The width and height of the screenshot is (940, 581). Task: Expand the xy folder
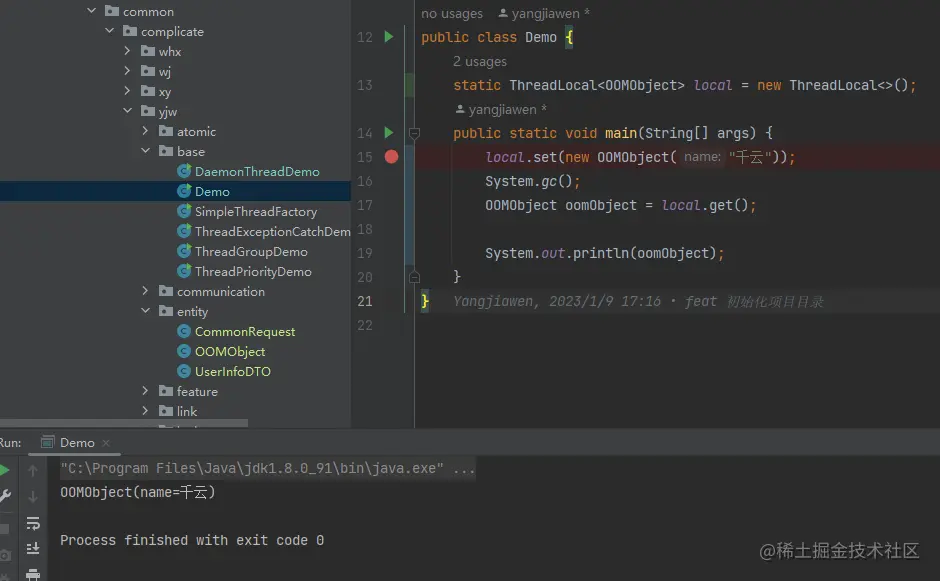(127, 91)
